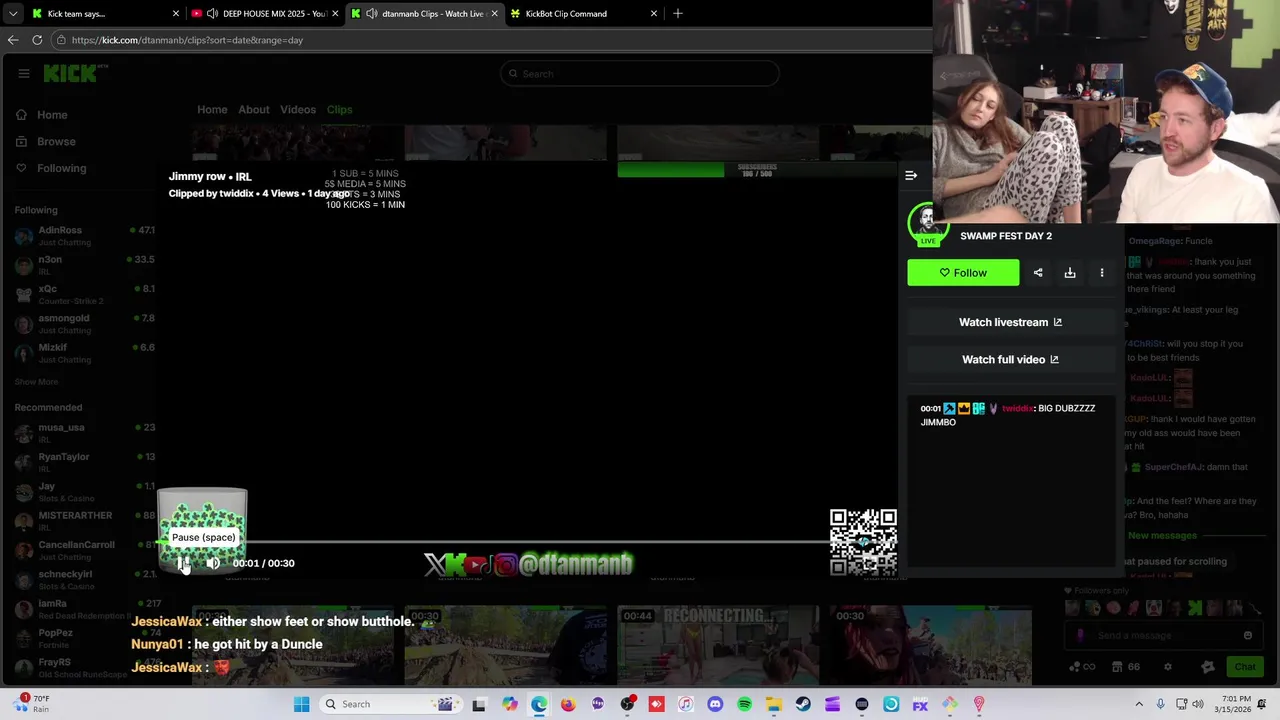Select the browser address bar URL
The height and width of the screenshot is (720, 1280).
point(187,40)
